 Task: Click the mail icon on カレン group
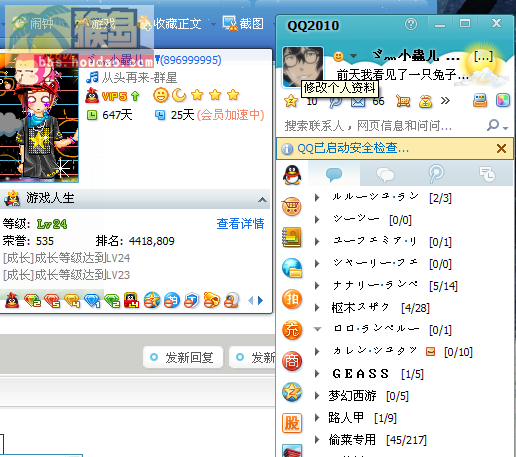(x=430, y=351)
